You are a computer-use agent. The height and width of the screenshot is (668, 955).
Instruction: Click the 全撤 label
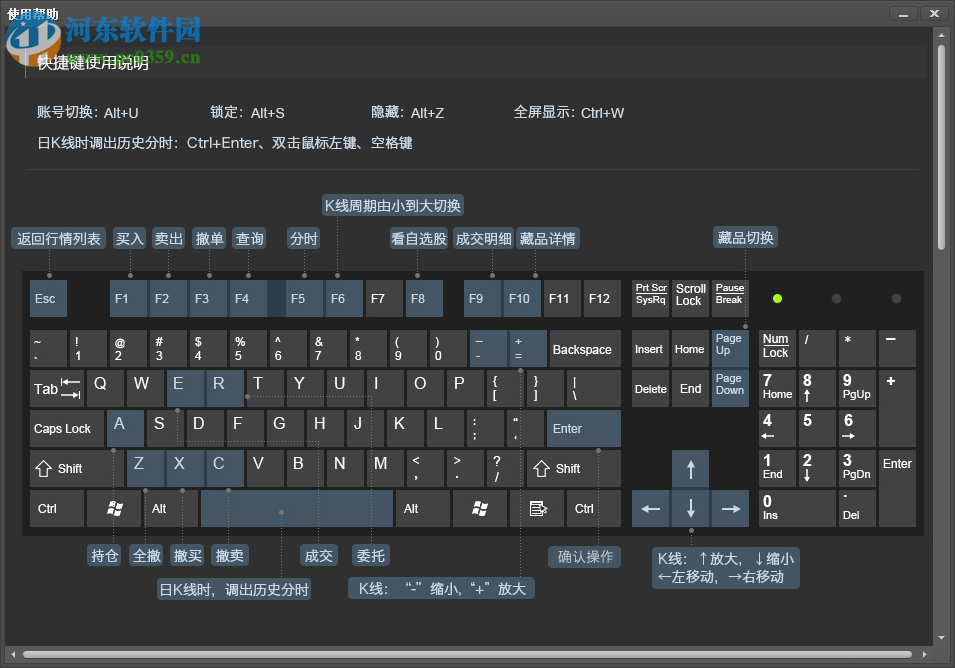pyautogui.click(x=147, y=555)
